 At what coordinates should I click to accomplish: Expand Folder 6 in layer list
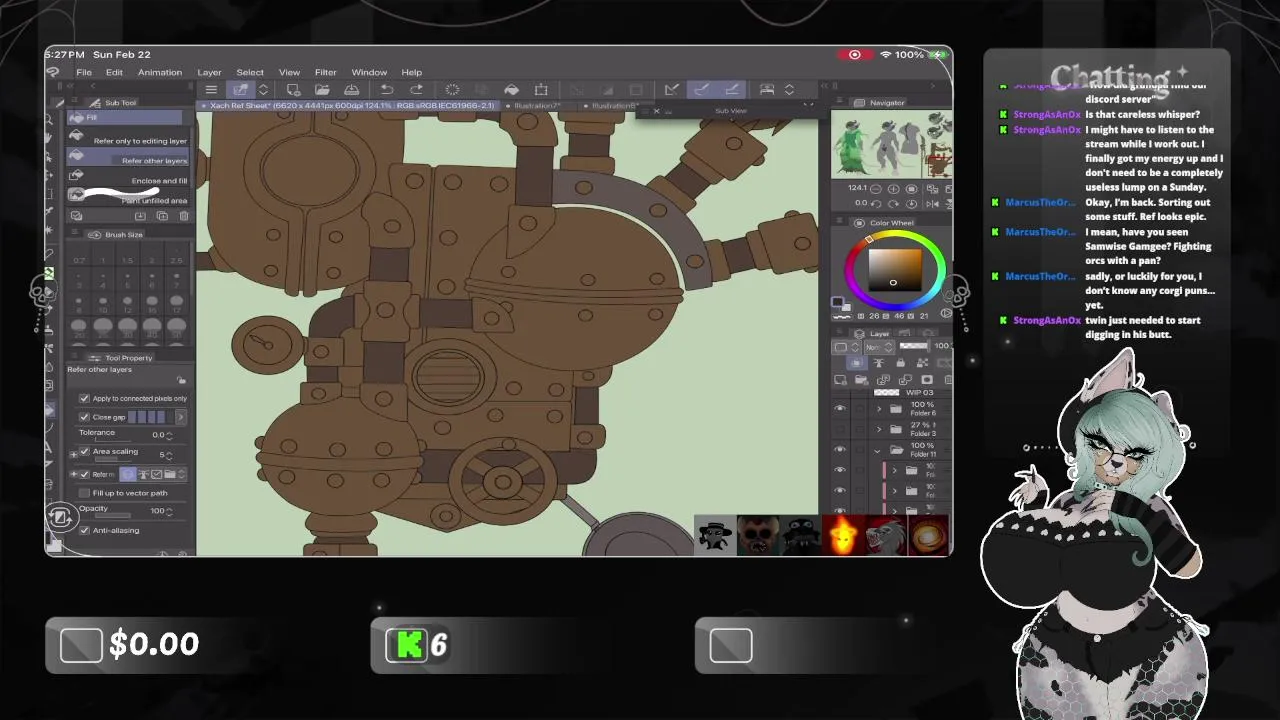pyautogui.click(x=879, y=408)
